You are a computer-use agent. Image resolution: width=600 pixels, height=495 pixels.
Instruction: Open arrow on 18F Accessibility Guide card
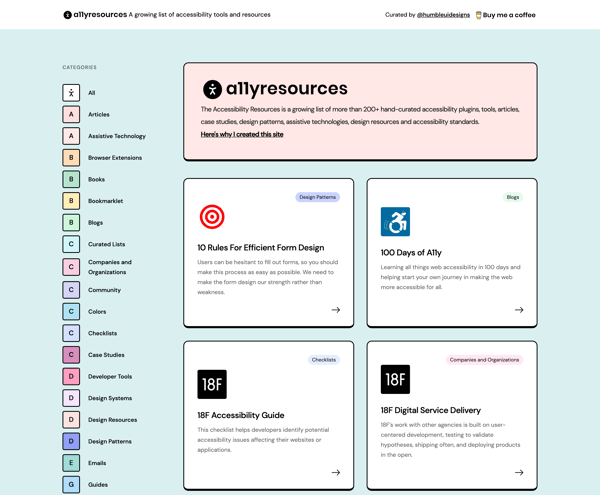point(336,472)
